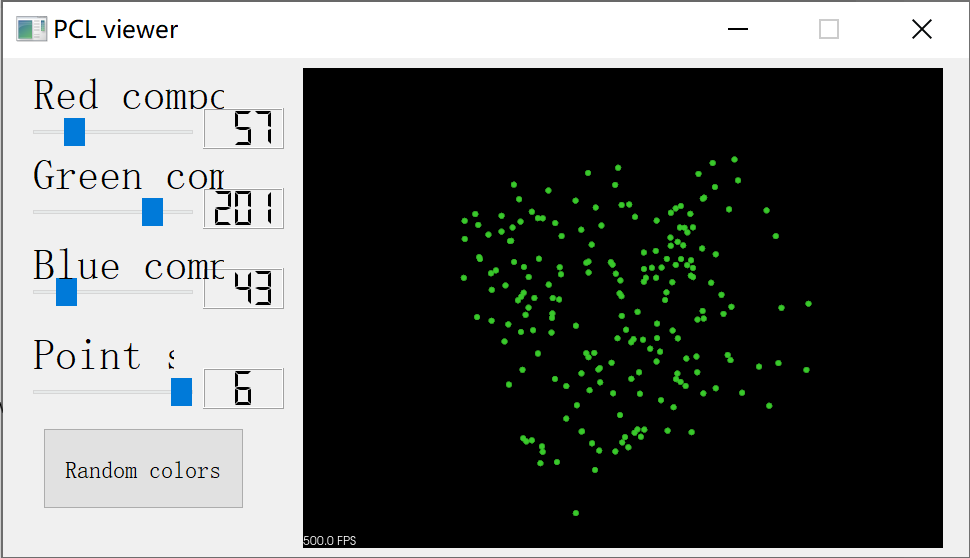Click the green value display showing 201
Image resolution: width=970 pixels, height=558 pixels.
pos(244,208)
